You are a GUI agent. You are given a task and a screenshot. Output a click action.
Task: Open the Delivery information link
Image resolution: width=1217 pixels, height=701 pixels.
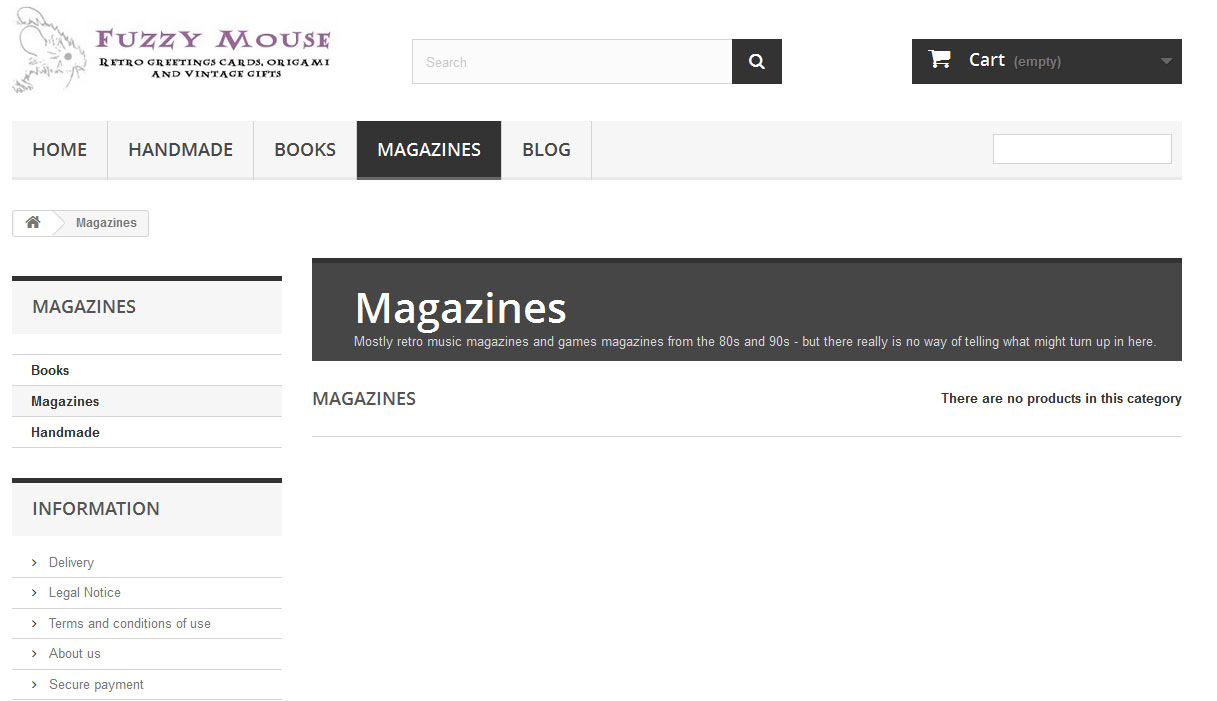tap(71, 563)
